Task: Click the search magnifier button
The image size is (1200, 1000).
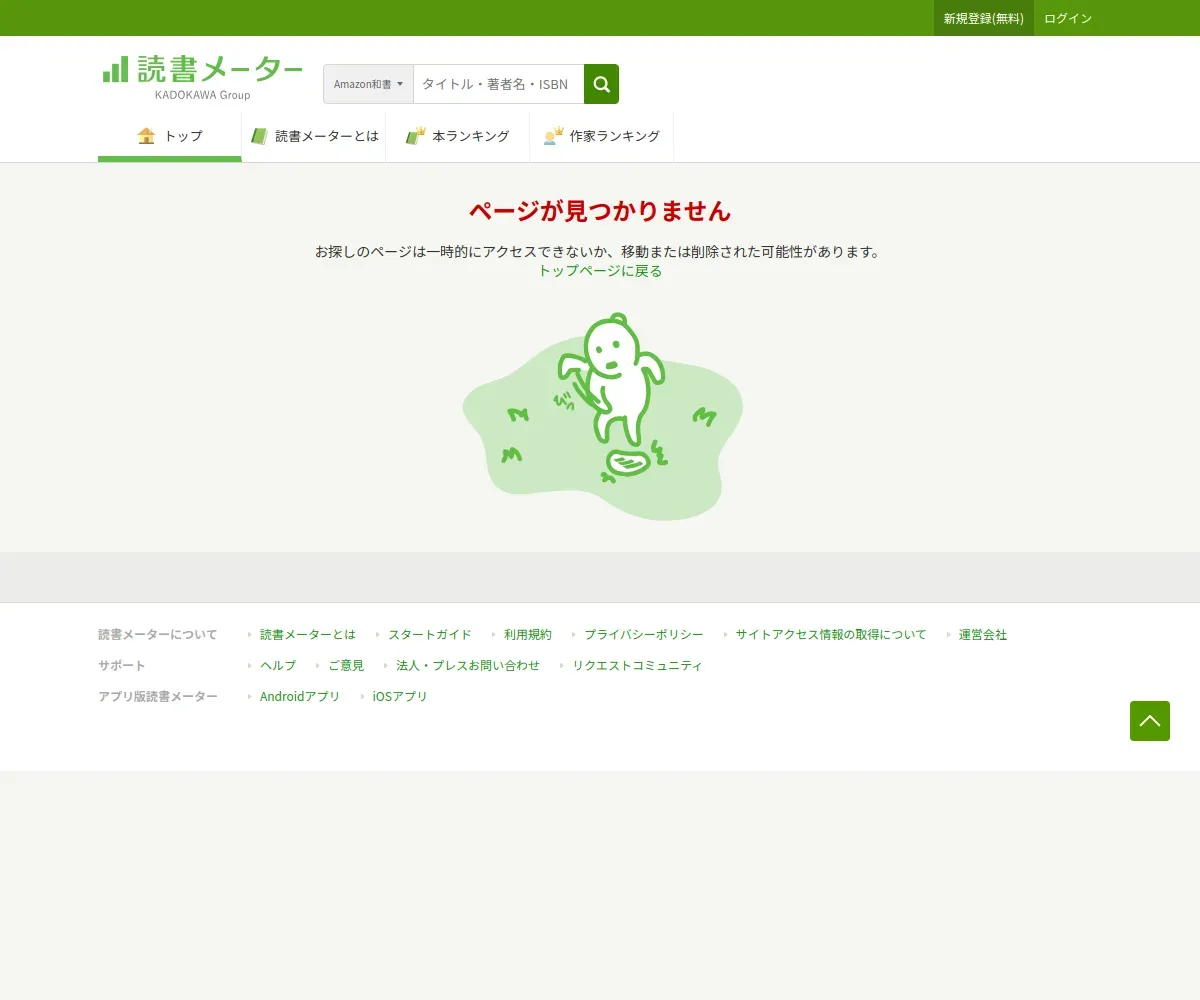Action: click(x=601, y=84)
